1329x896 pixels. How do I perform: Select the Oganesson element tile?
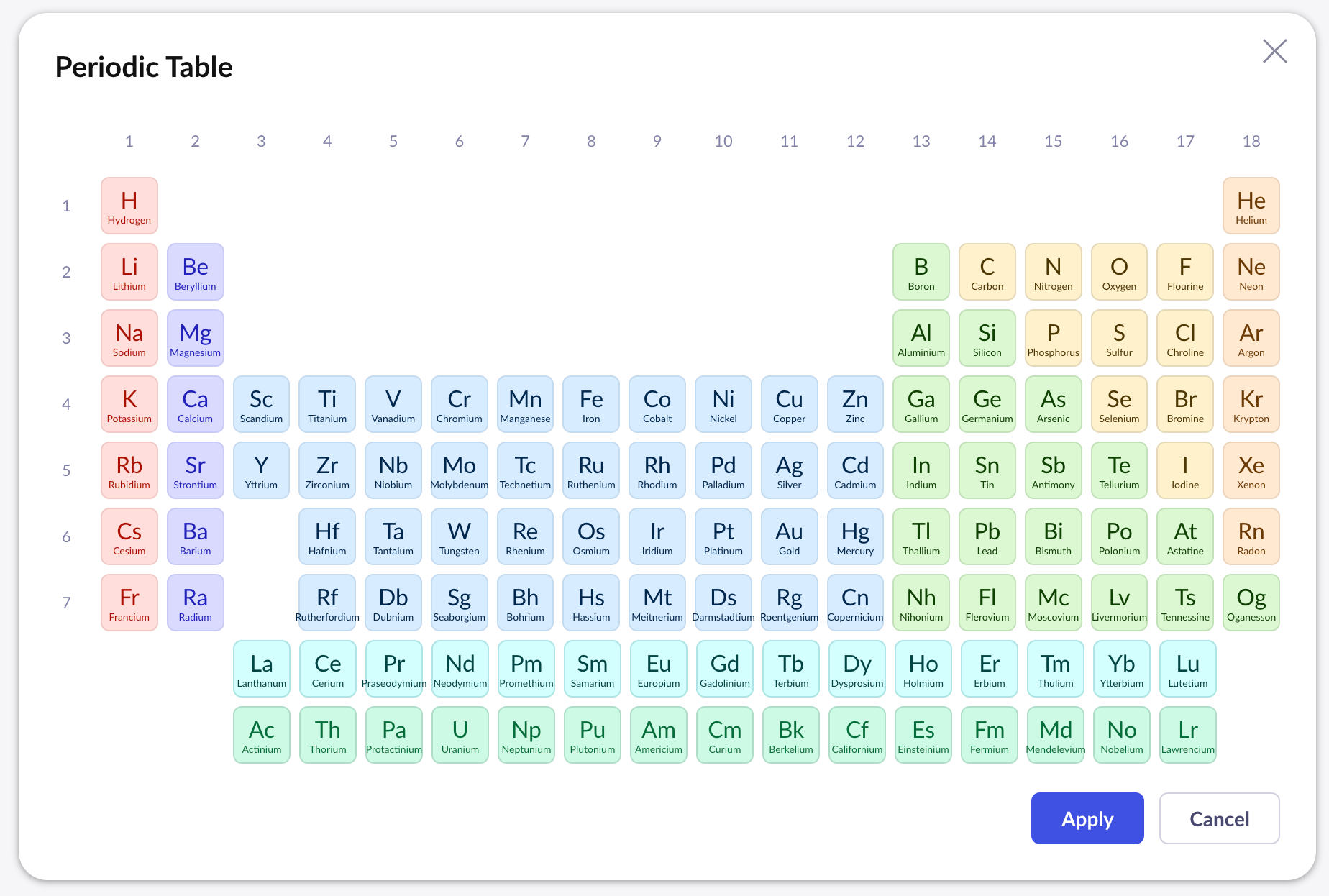coord(1251,603)
